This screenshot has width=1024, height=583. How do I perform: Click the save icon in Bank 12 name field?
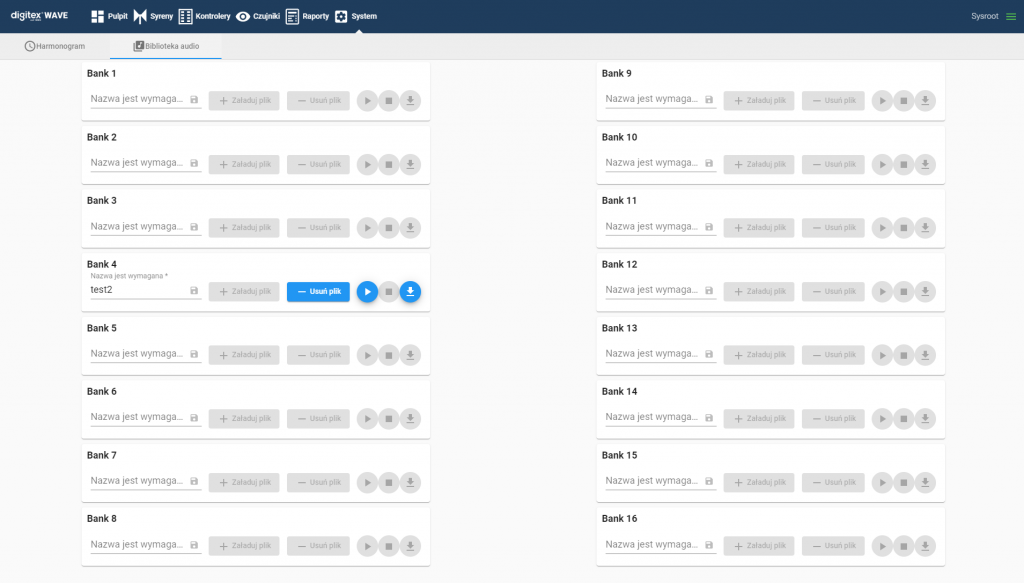(x=709, y=291)
